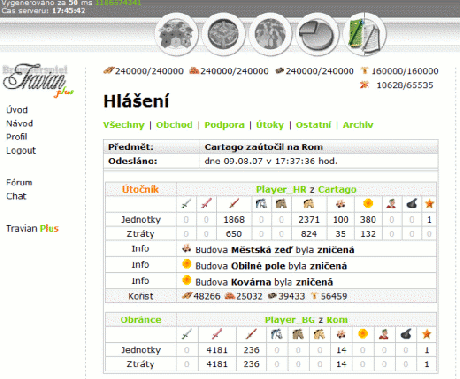Click the attacker's third unit icon above 1868
Viewport: 460px width, 379px height.
pos(233,203)
